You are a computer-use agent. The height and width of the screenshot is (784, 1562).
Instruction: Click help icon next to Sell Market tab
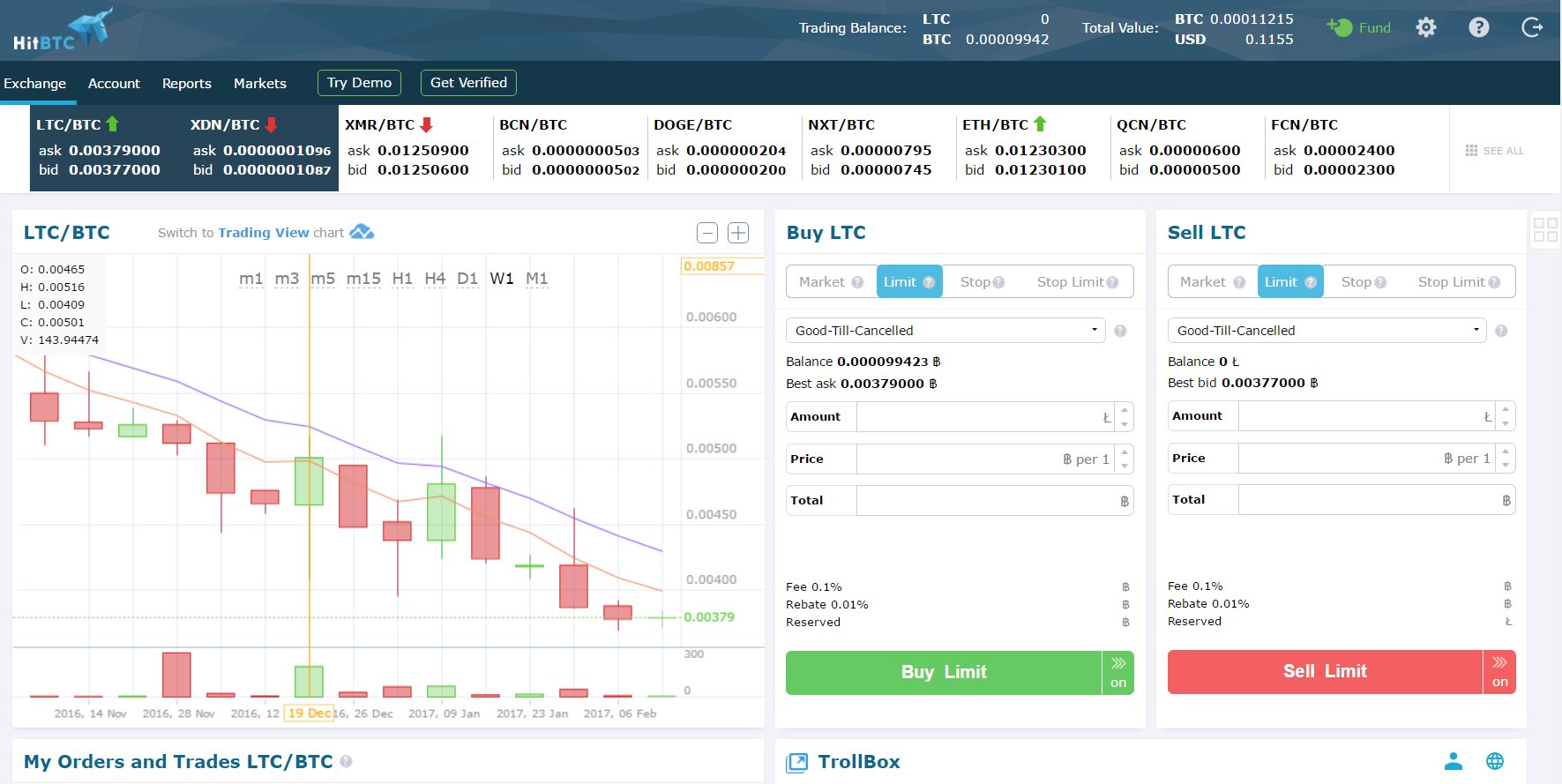(1239, 282)
